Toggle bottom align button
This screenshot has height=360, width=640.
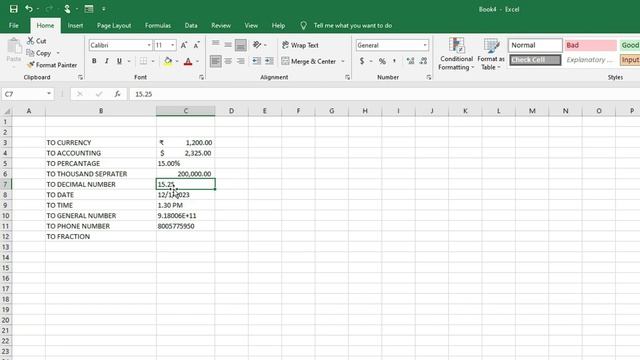pyautogui.click(x=241, y=44)
